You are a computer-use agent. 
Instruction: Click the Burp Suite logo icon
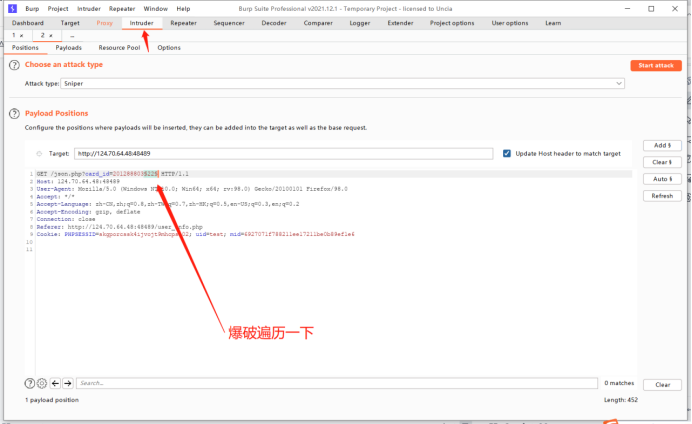point(12,8)
